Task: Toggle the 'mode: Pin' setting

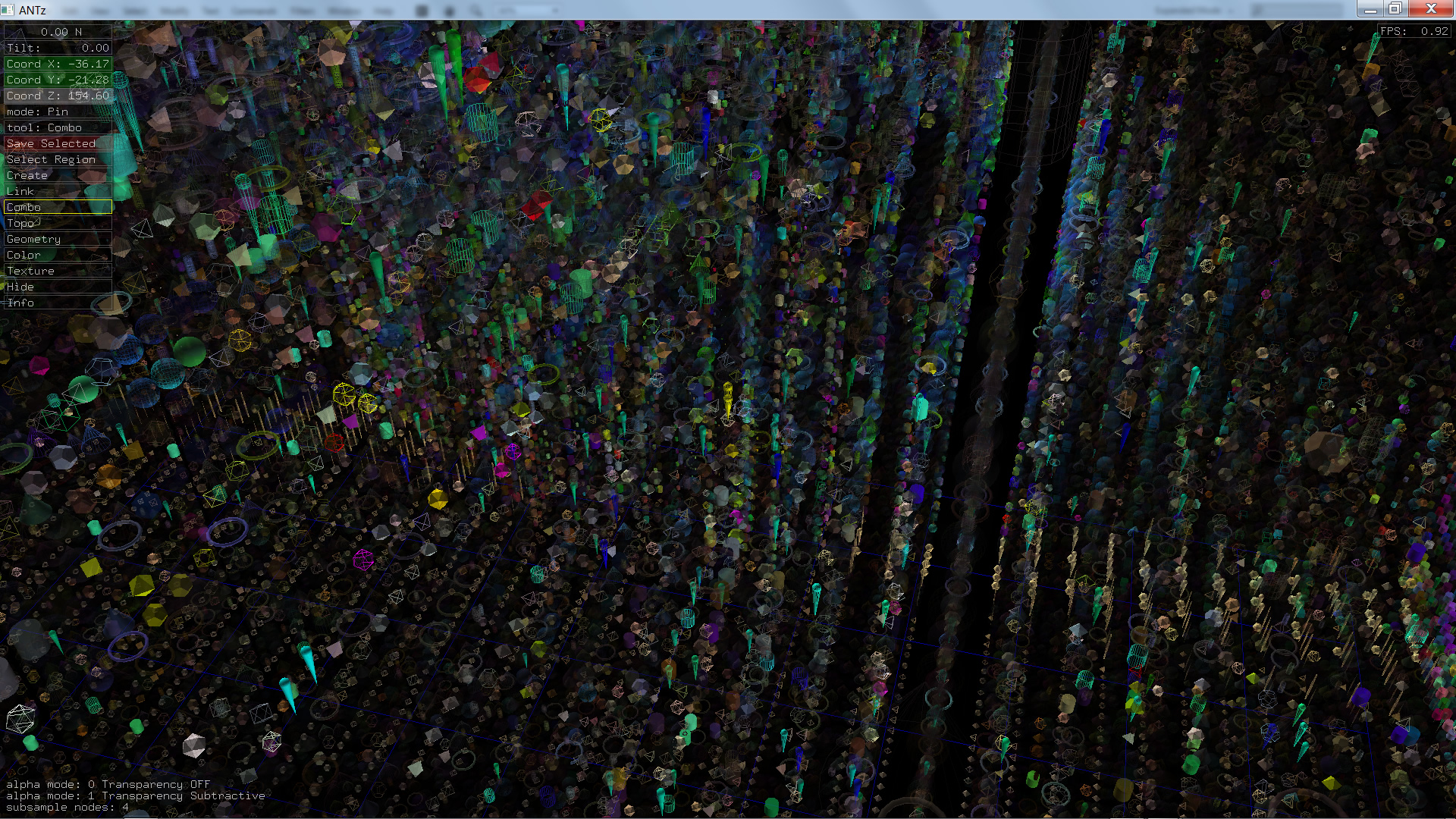Action: [x=58, y=111]
